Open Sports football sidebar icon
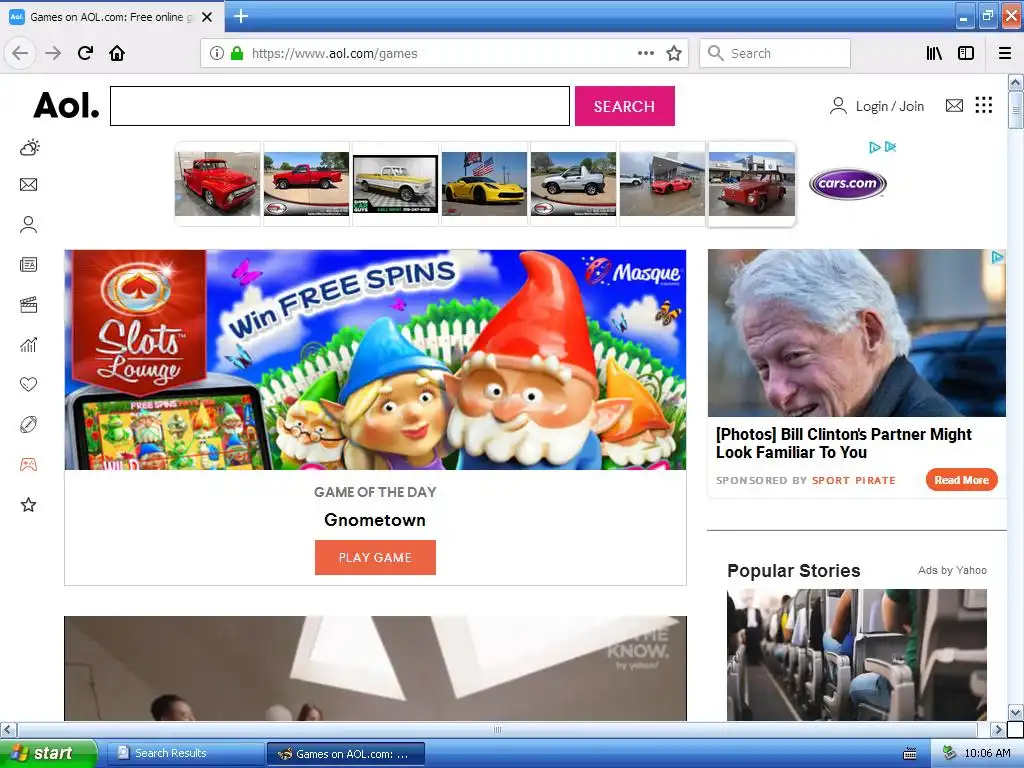 [x=29, y=424]
